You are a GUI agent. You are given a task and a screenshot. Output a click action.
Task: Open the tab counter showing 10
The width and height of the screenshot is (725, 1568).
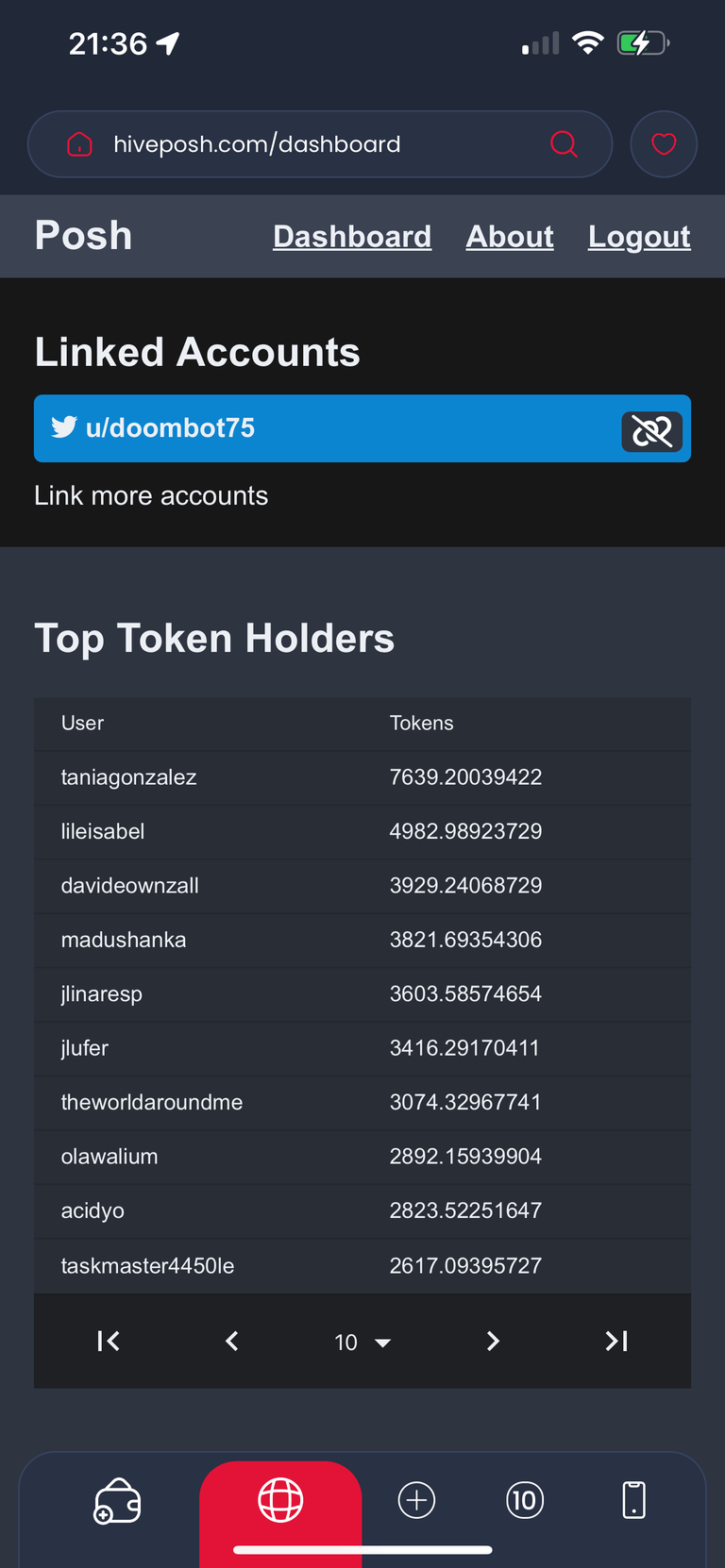tap(525, 1500)
